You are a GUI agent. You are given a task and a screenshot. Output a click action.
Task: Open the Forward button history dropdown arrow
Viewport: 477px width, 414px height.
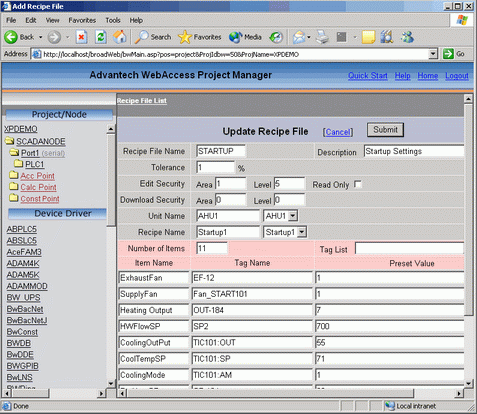67,37
